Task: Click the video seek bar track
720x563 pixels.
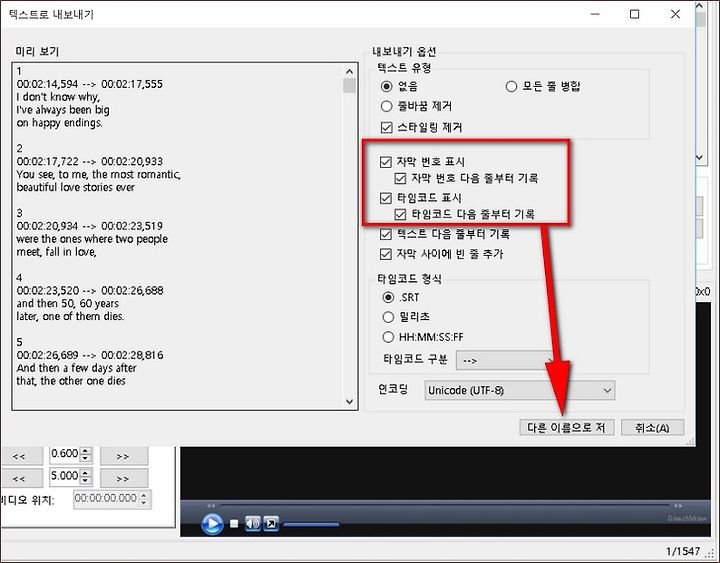Action: 444,505
